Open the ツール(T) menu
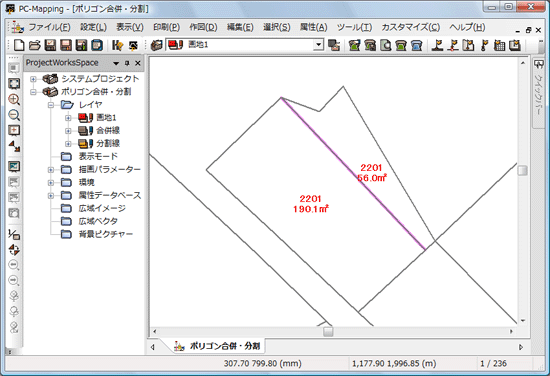The height and width of the screenshot is (376, 550). (x=354, y=27)
